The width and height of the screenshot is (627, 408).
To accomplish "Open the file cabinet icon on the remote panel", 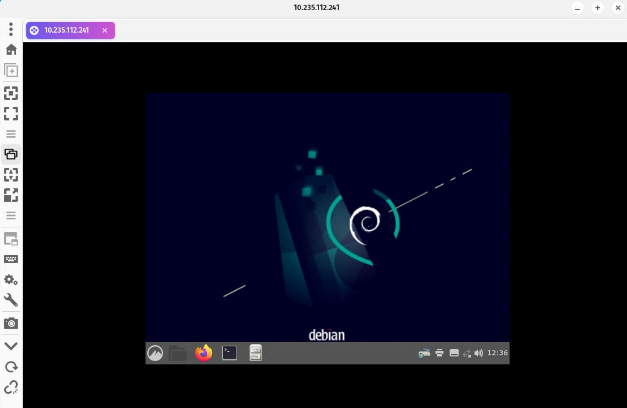I will (x=256, y=353).
